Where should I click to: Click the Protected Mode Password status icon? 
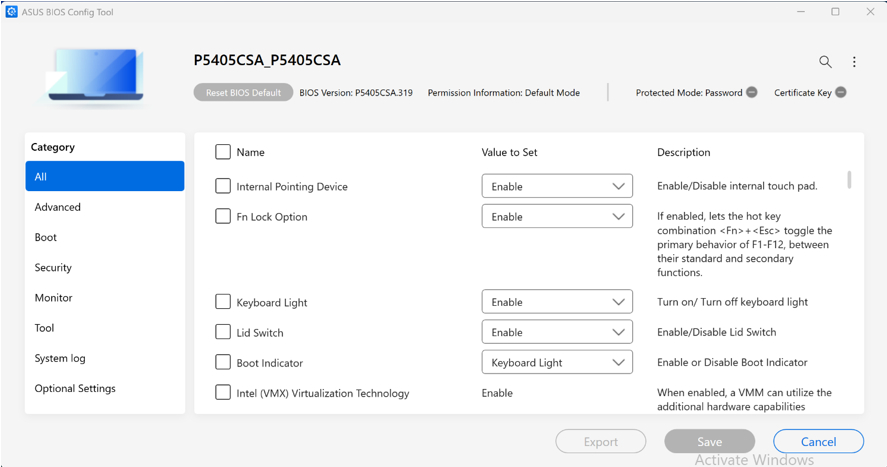coord(752,92)
